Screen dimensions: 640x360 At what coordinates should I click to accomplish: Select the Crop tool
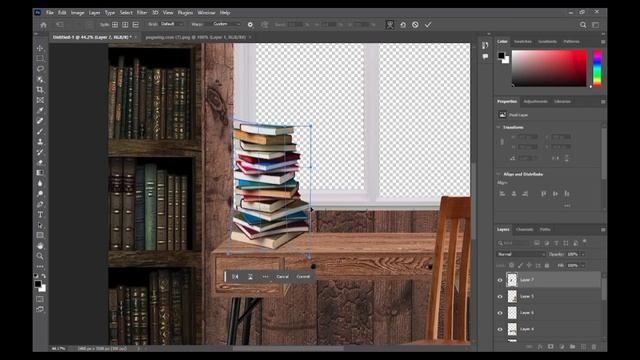[40, 90]
